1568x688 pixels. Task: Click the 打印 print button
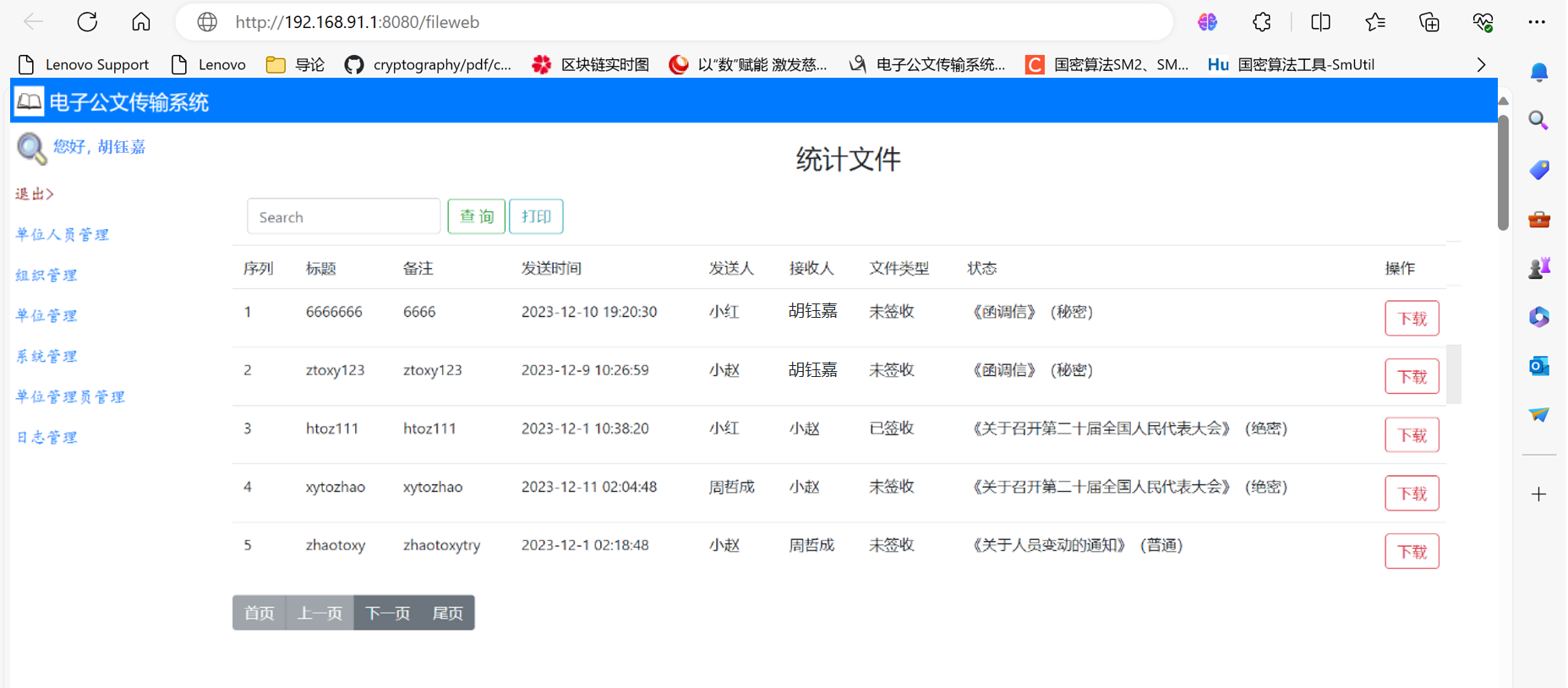[536, 216]
